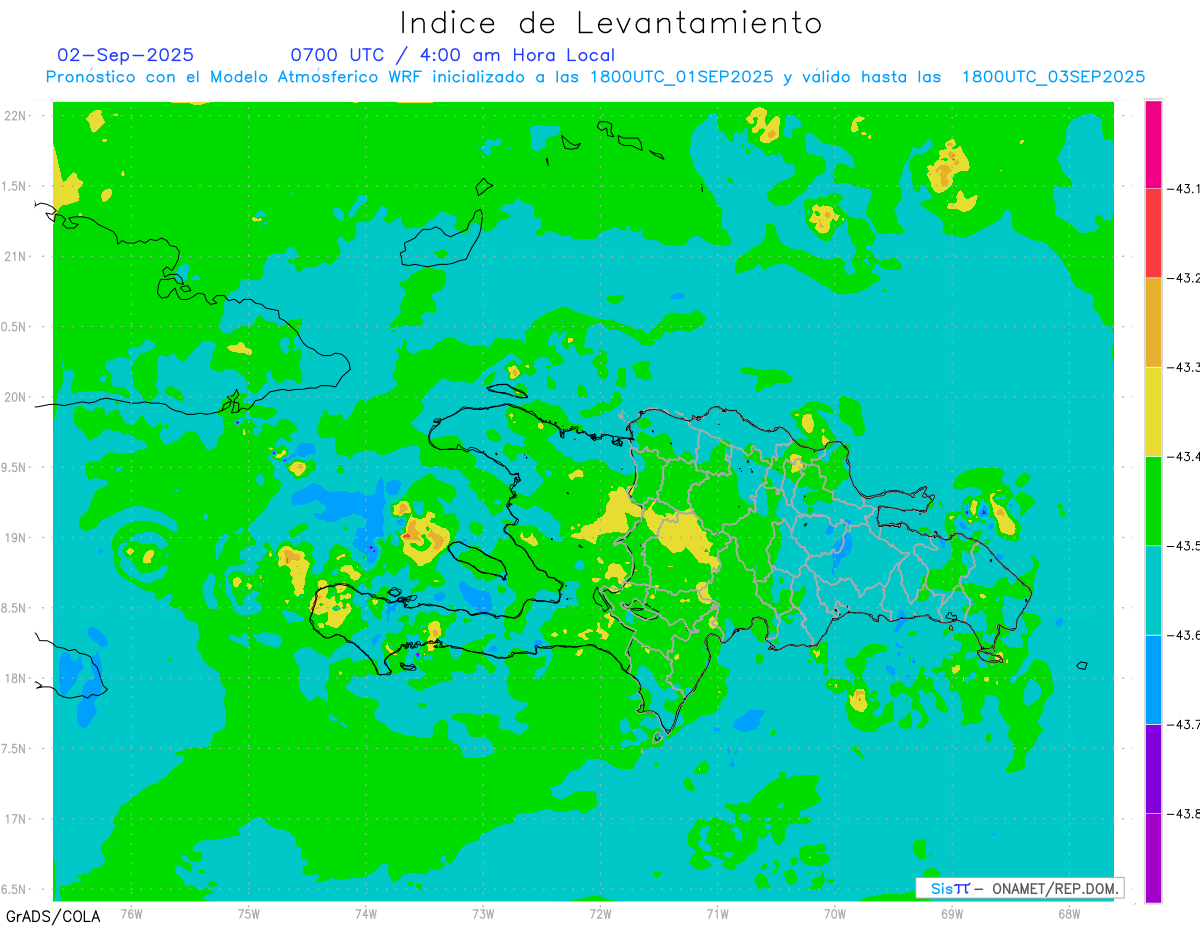Click the time label "0700 UTC / 4:00 am Hora Local"
This screenshot has height=927, width=1200.
(453, 55)
